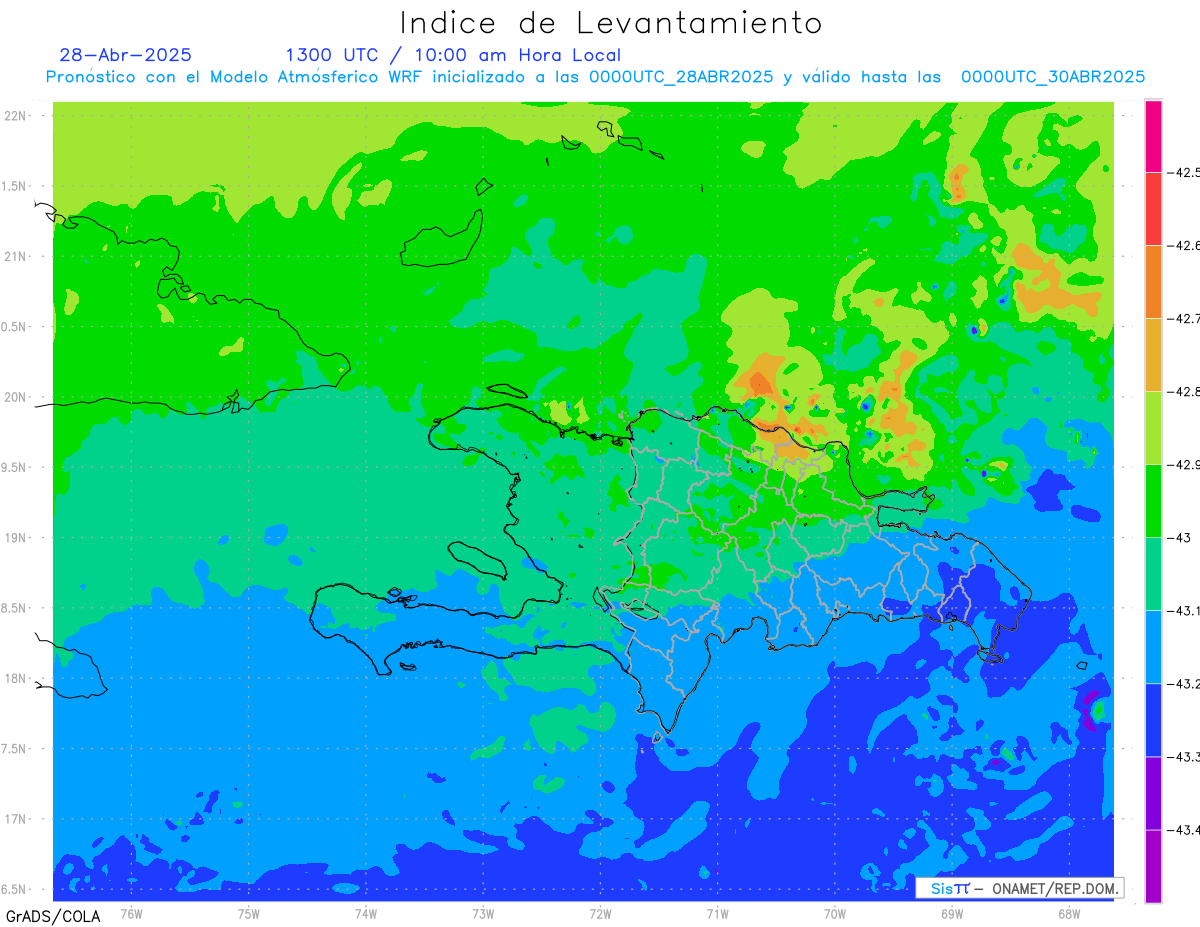The width and height of the screenshot is (1200, 927).
Task: Pick the magenta swatch at top of color scale
Action: 1153,136
